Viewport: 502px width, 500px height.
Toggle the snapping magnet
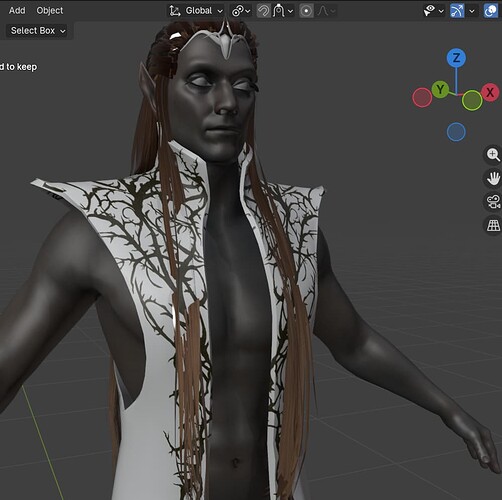[x=263, y=11]
